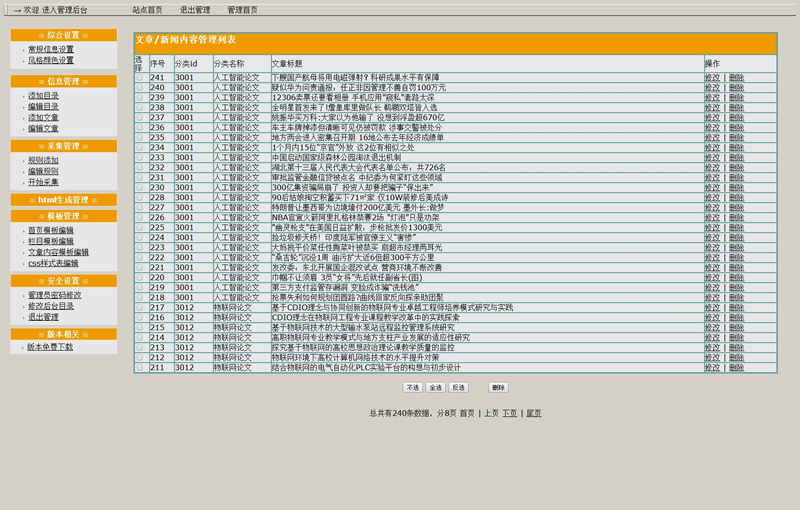Click 添加文章 in 信息管理 section
Image resolution: width=800 pixels, height=510 pixels.
click(x=43, y=117)
